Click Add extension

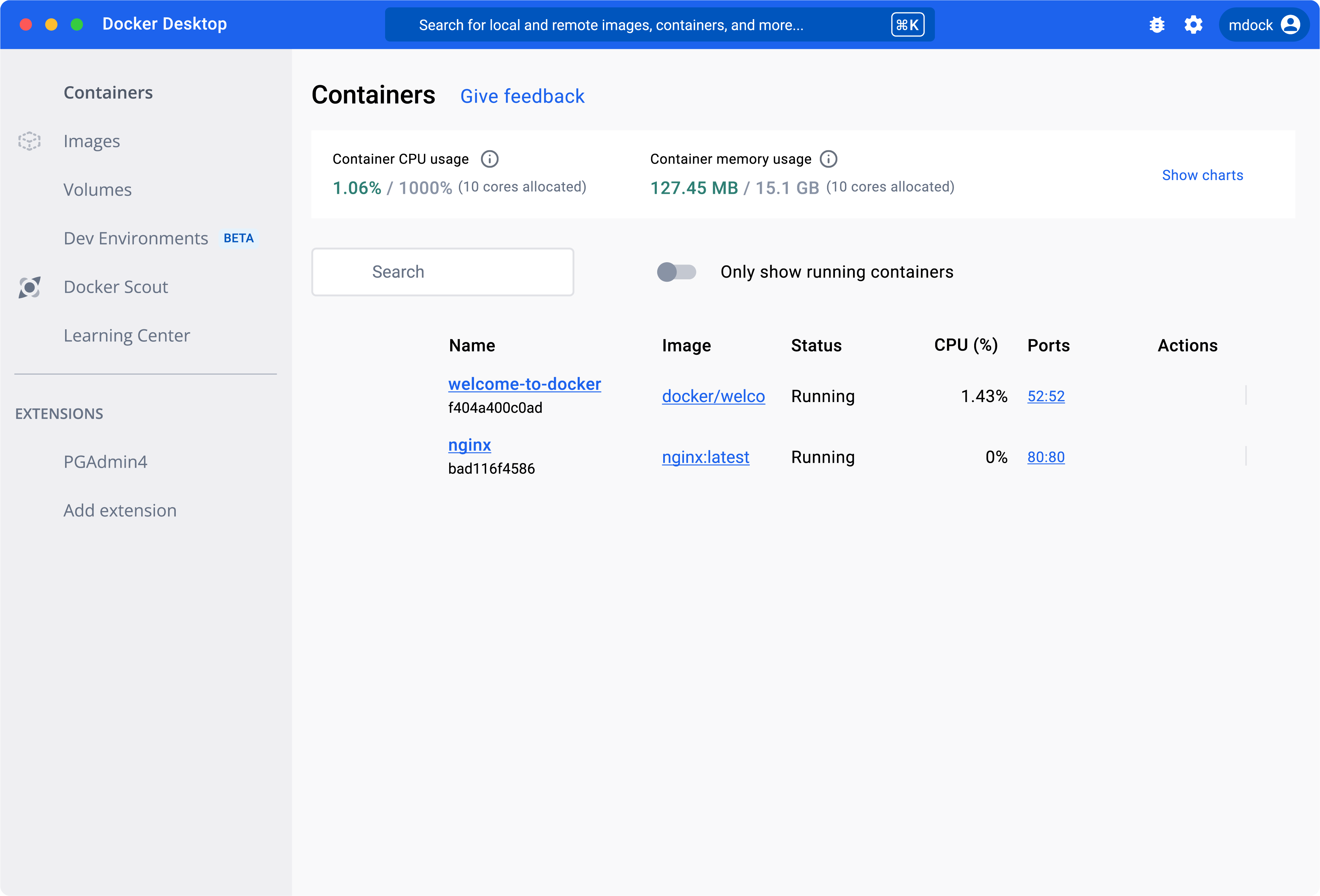[x=120, y=510]
